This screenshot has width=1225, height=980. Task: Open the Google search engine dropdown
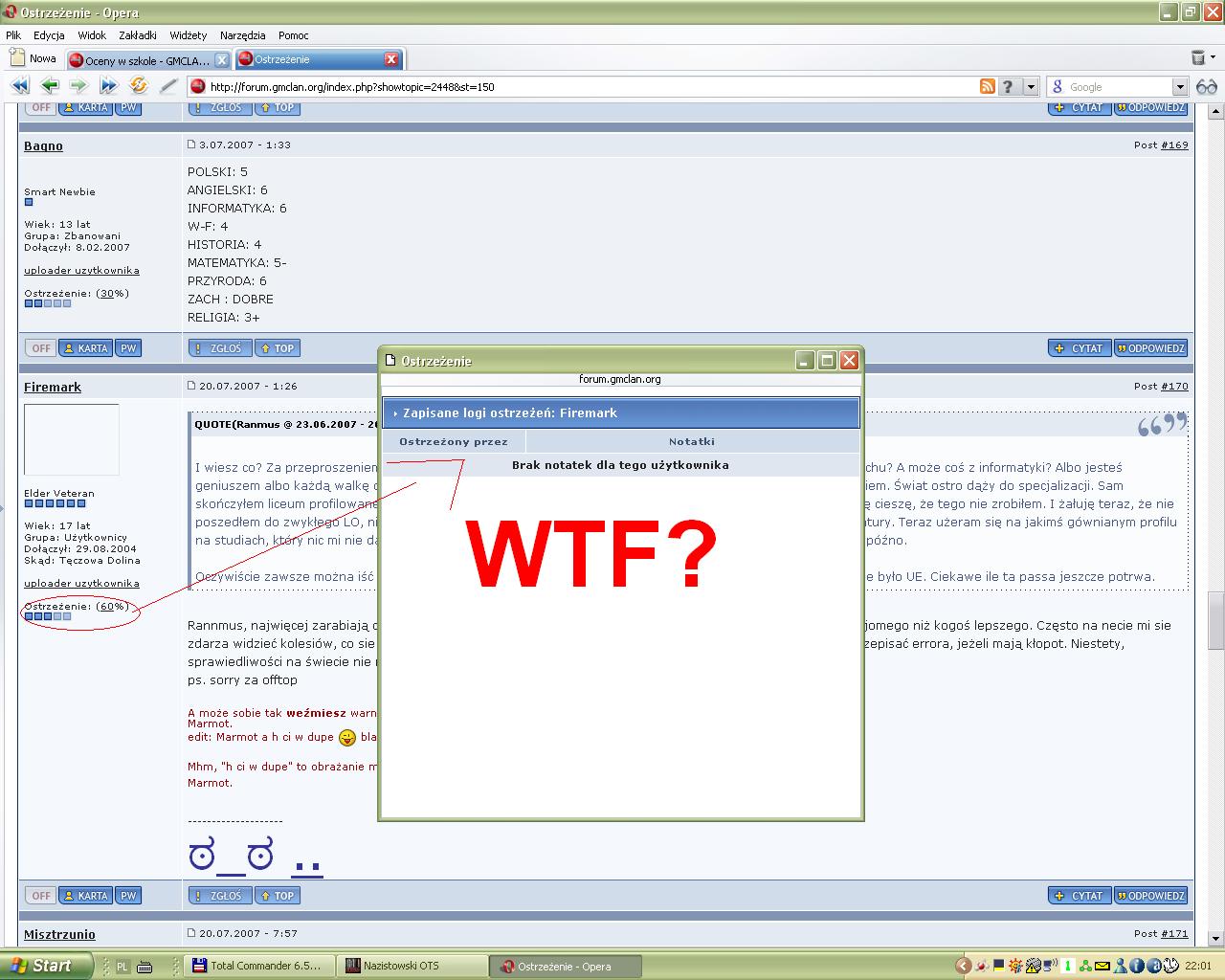[1180, 86]
